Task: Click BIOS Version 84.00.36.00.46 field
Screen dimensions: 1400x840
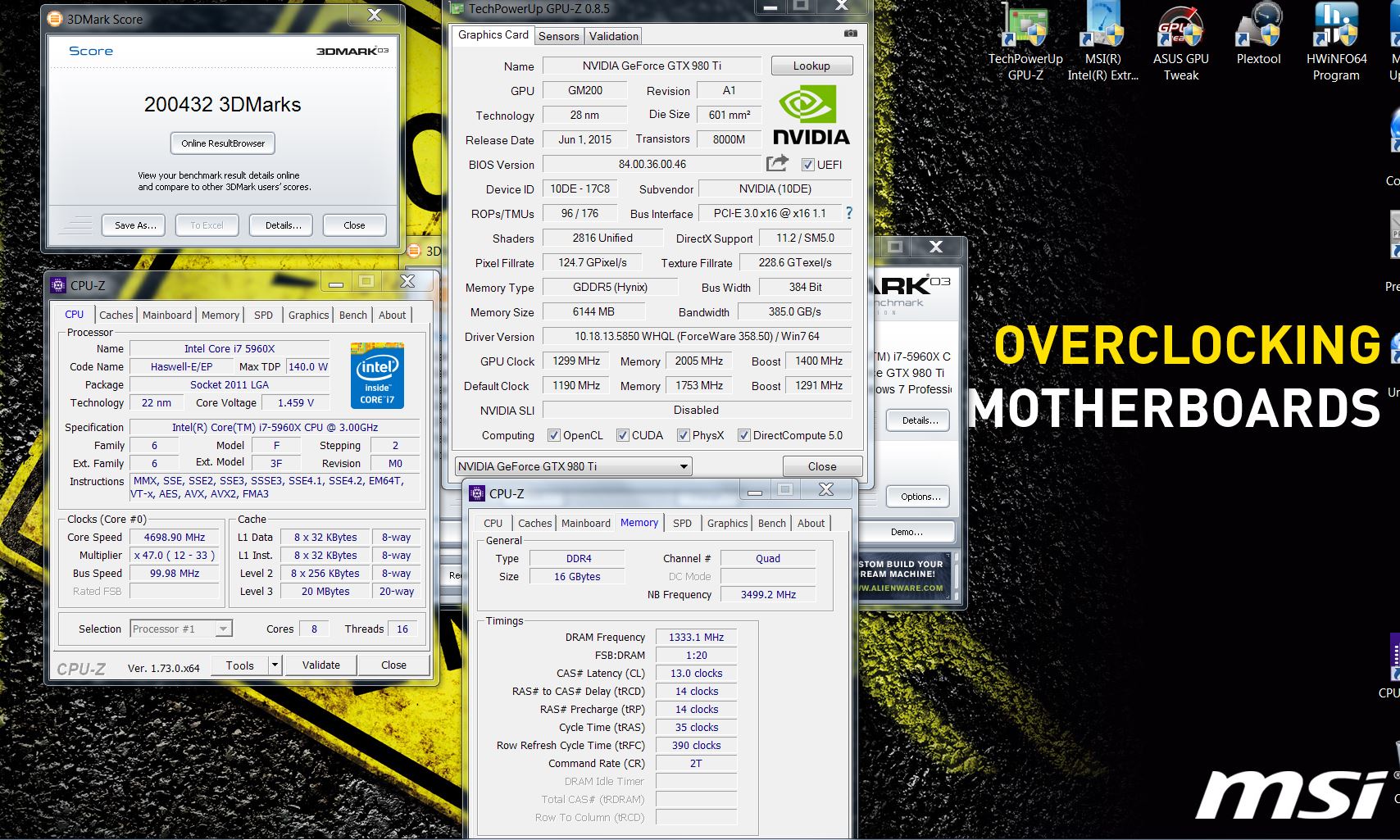Action: pos(652,164)
